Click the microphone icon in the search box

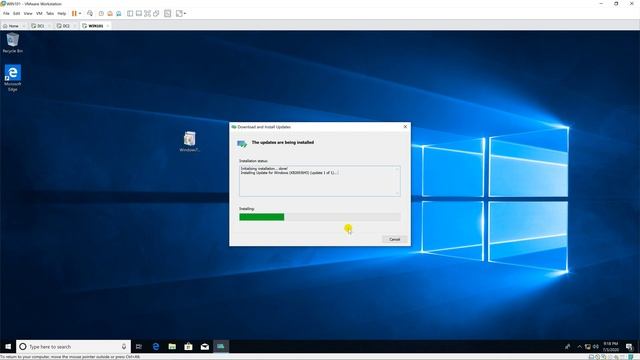pos(124,347)
